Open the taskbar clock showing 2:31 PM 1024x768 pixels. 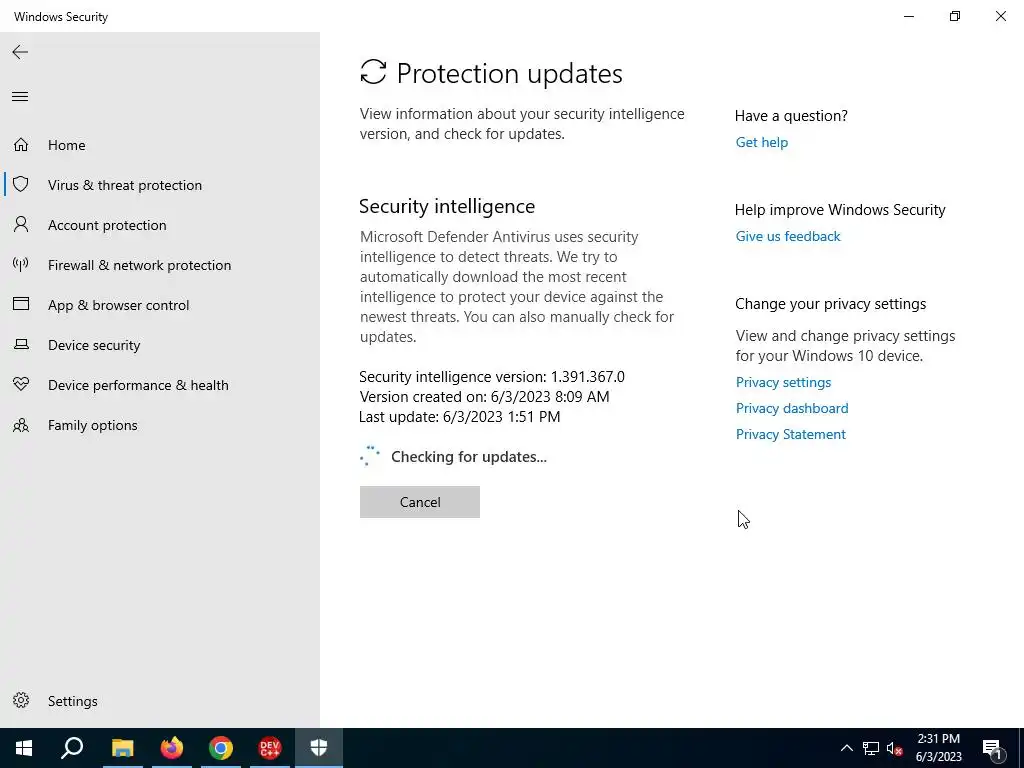938,748
